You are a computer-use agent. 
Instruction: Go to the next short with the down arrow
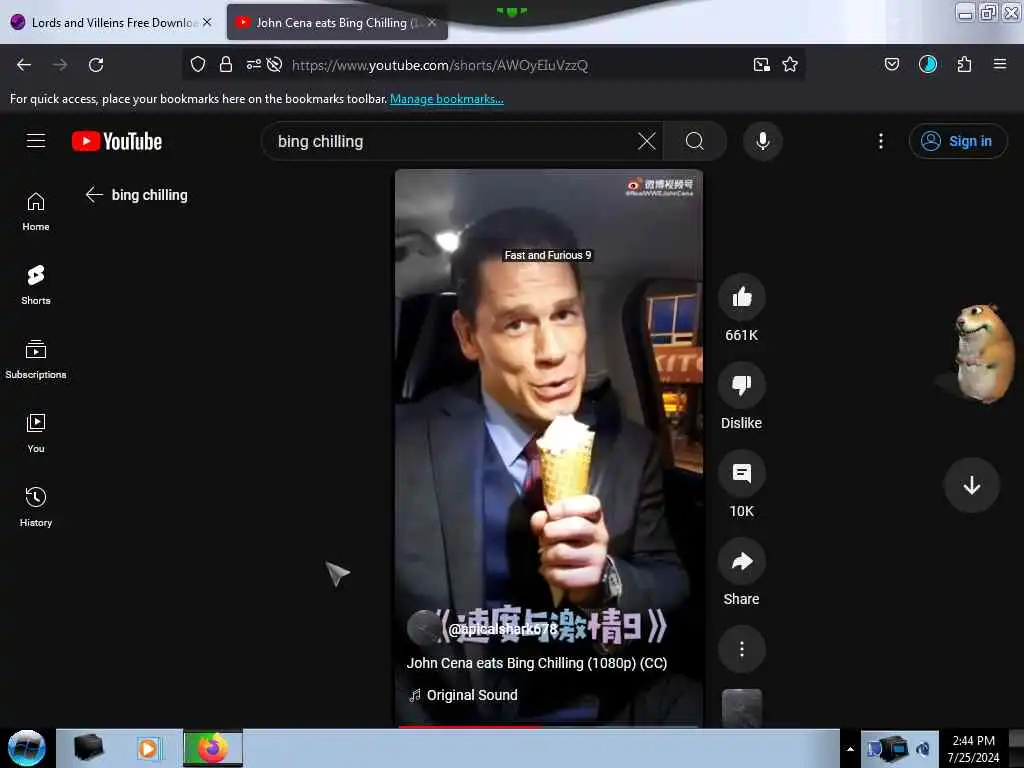pos(972,485)
